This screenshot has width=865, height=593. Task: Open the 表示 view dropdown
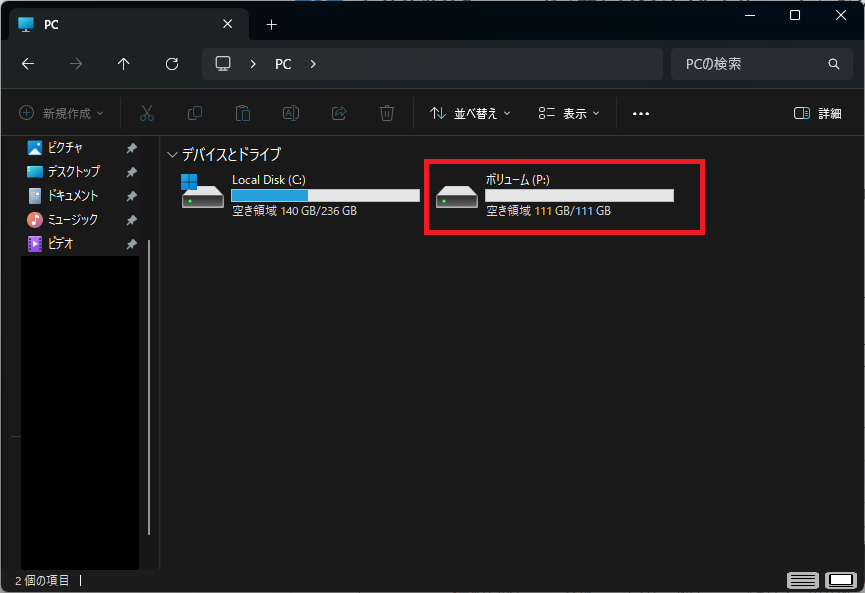click(568, 113)
